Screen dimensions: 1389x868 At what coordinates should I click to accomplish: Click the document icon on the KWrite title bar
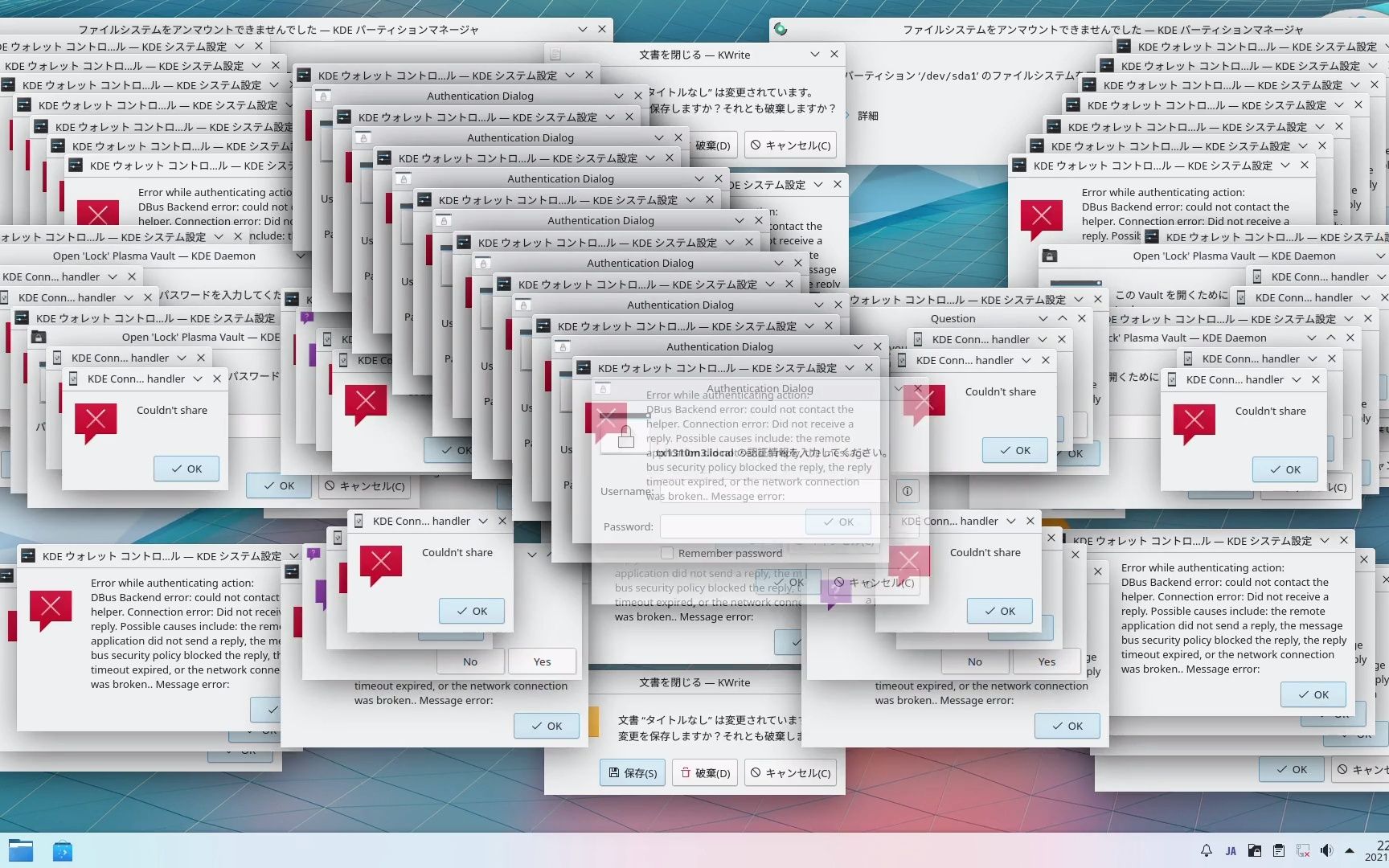[555, 55]
